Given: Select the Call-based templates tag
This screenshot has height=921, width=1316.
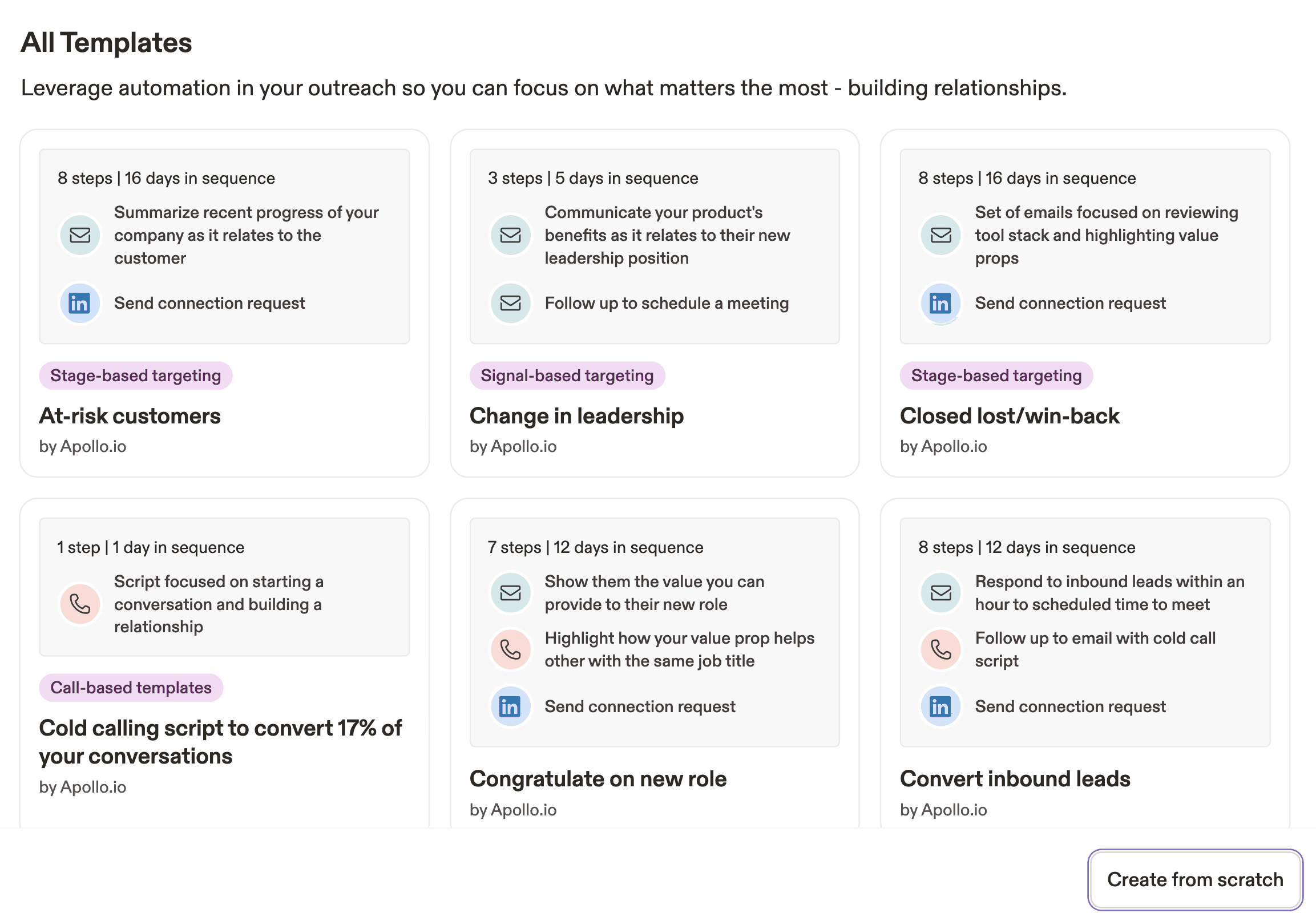Looking at the screenshot, I should (x=131, y=688).
